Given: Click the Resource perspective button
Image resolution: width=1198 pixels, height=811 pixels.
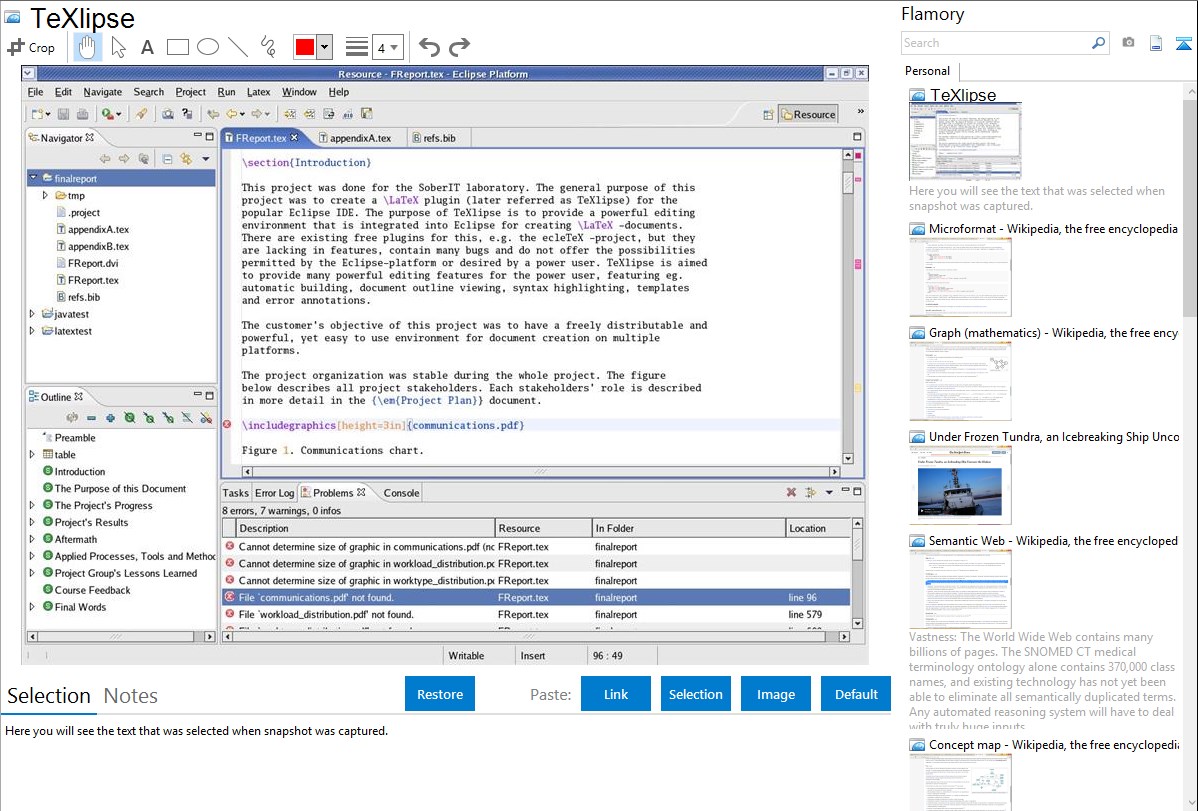Looking at the screenshot, I should [x=808, y=115].
